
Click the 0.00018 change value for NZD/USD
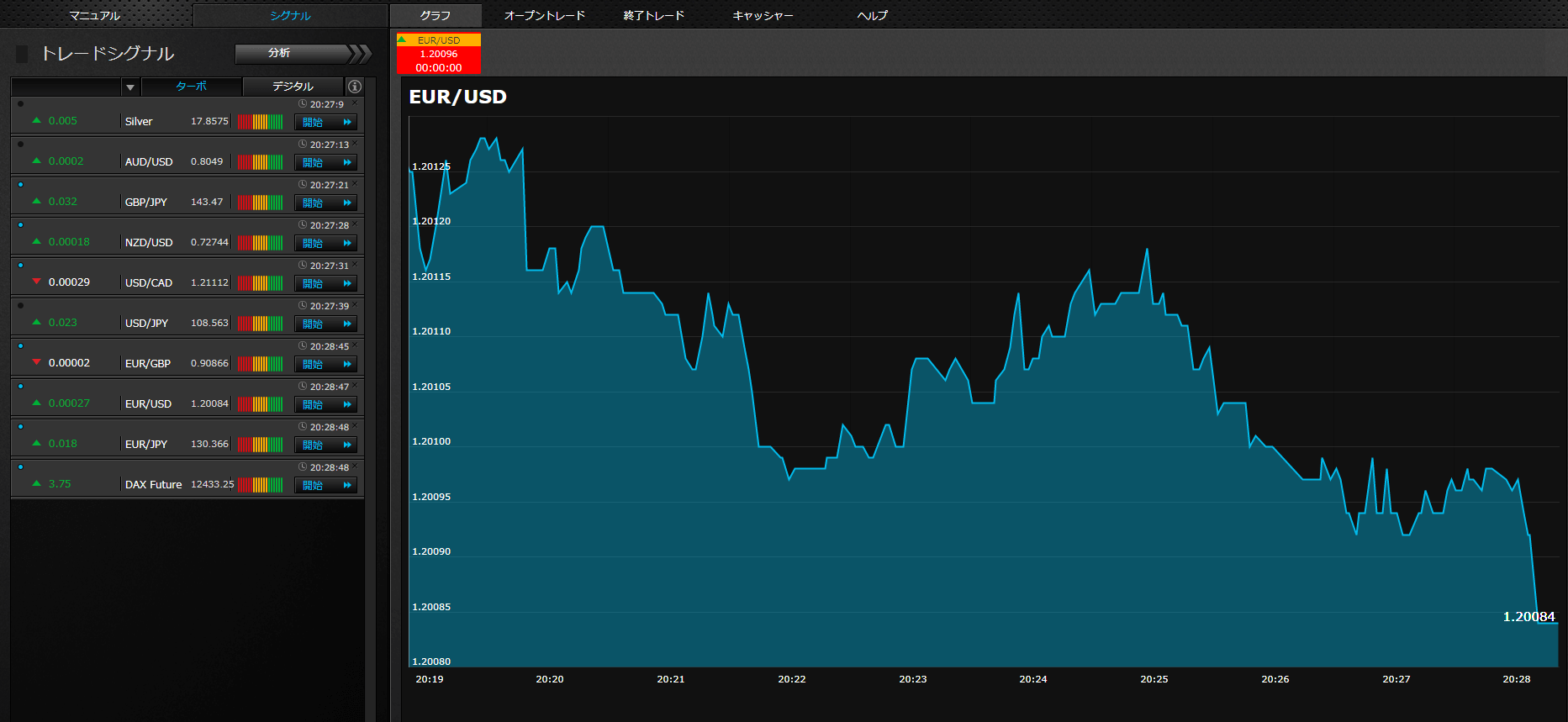pyautogui.click(x=69, y=242)
